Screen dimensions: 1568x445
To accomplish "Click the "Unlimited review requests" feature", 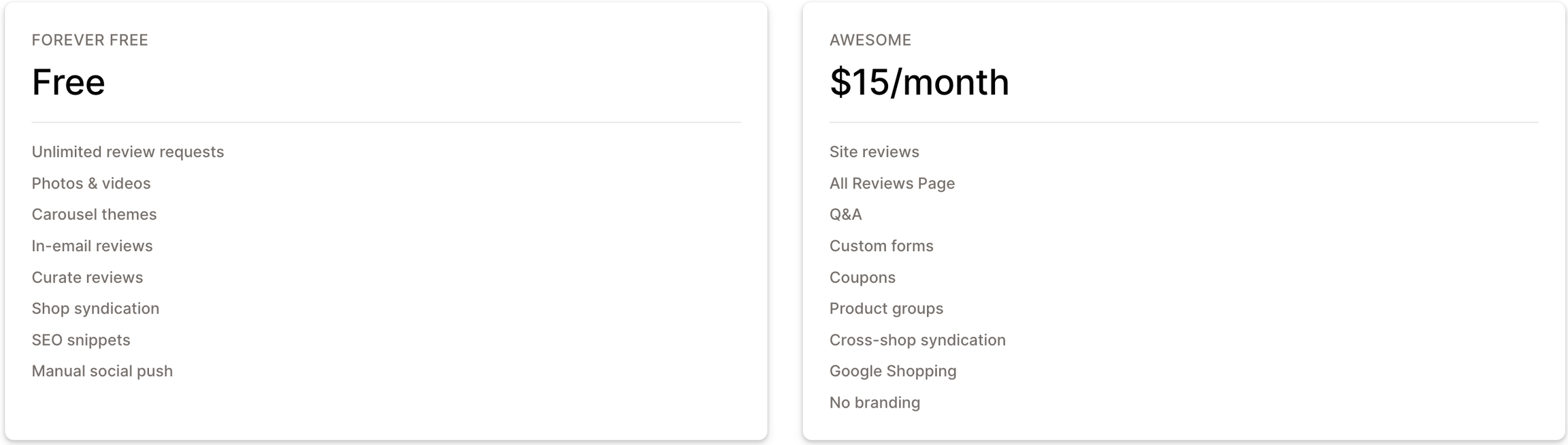I will tap(127, 152).
